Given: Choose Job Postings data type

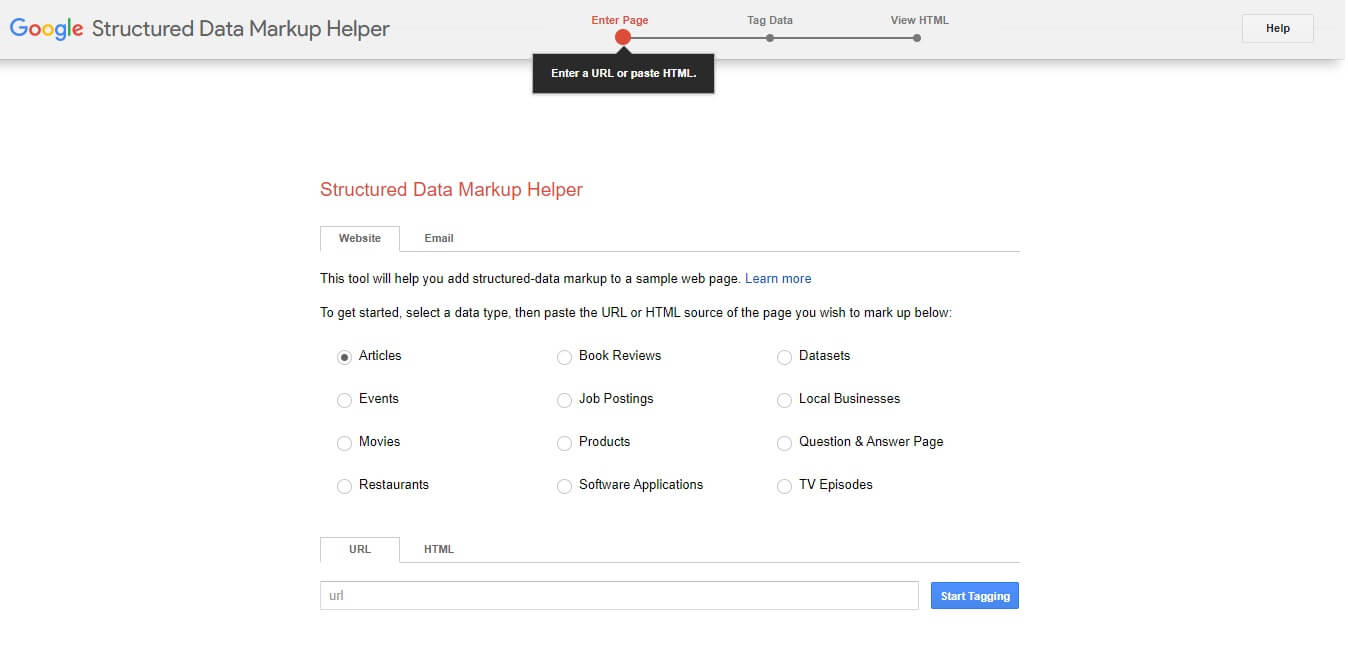Looking at the screenshot, I should pos(564,399).
